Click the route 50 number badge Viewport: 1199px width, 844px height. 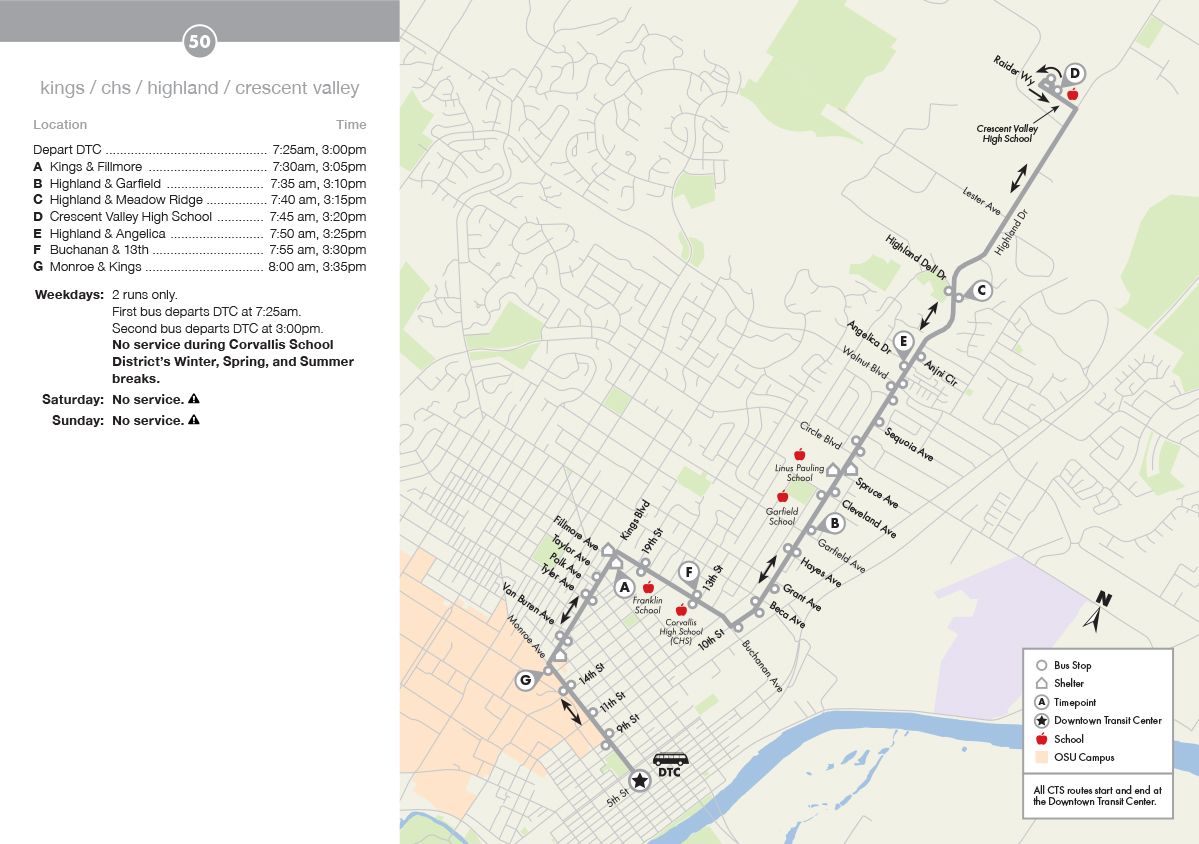pos(199,42)
